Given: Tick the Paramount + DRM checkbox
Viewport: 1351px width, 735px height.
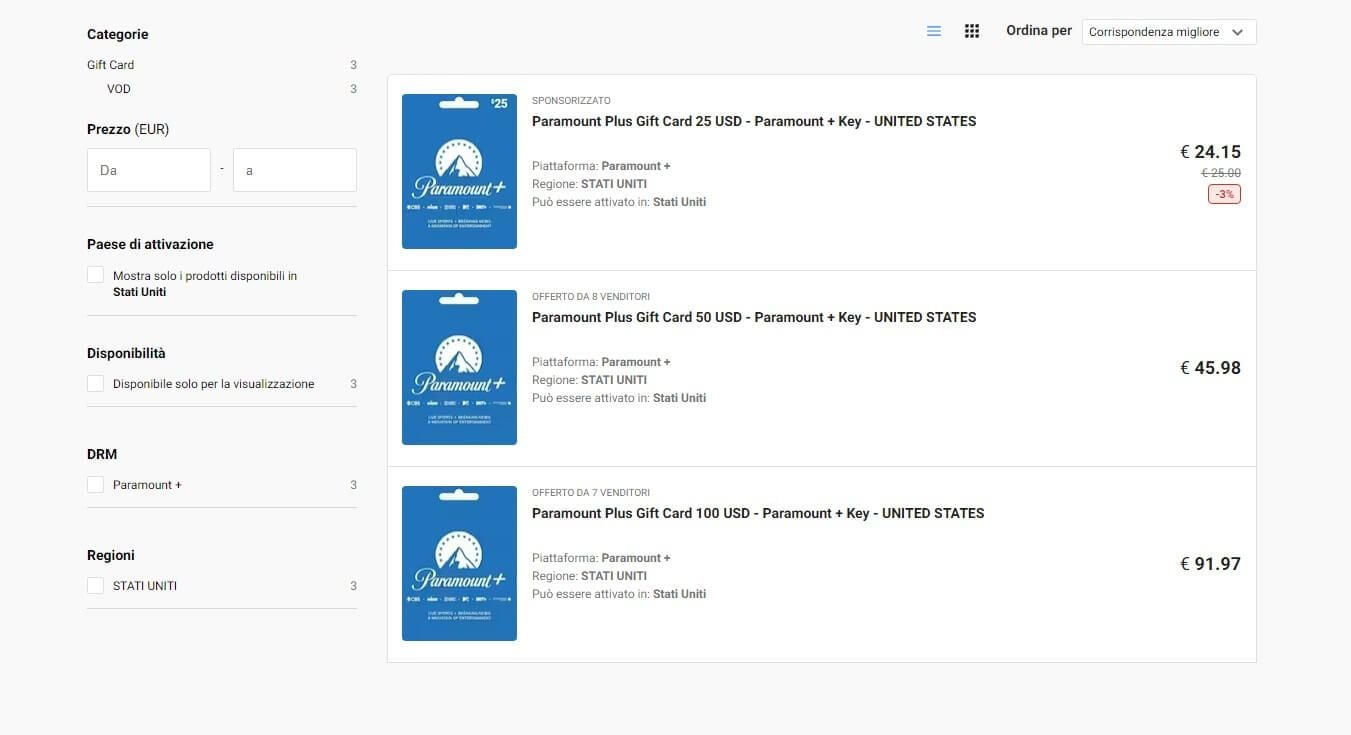Looking at the screenshot, I should click(x=96, y=485).
